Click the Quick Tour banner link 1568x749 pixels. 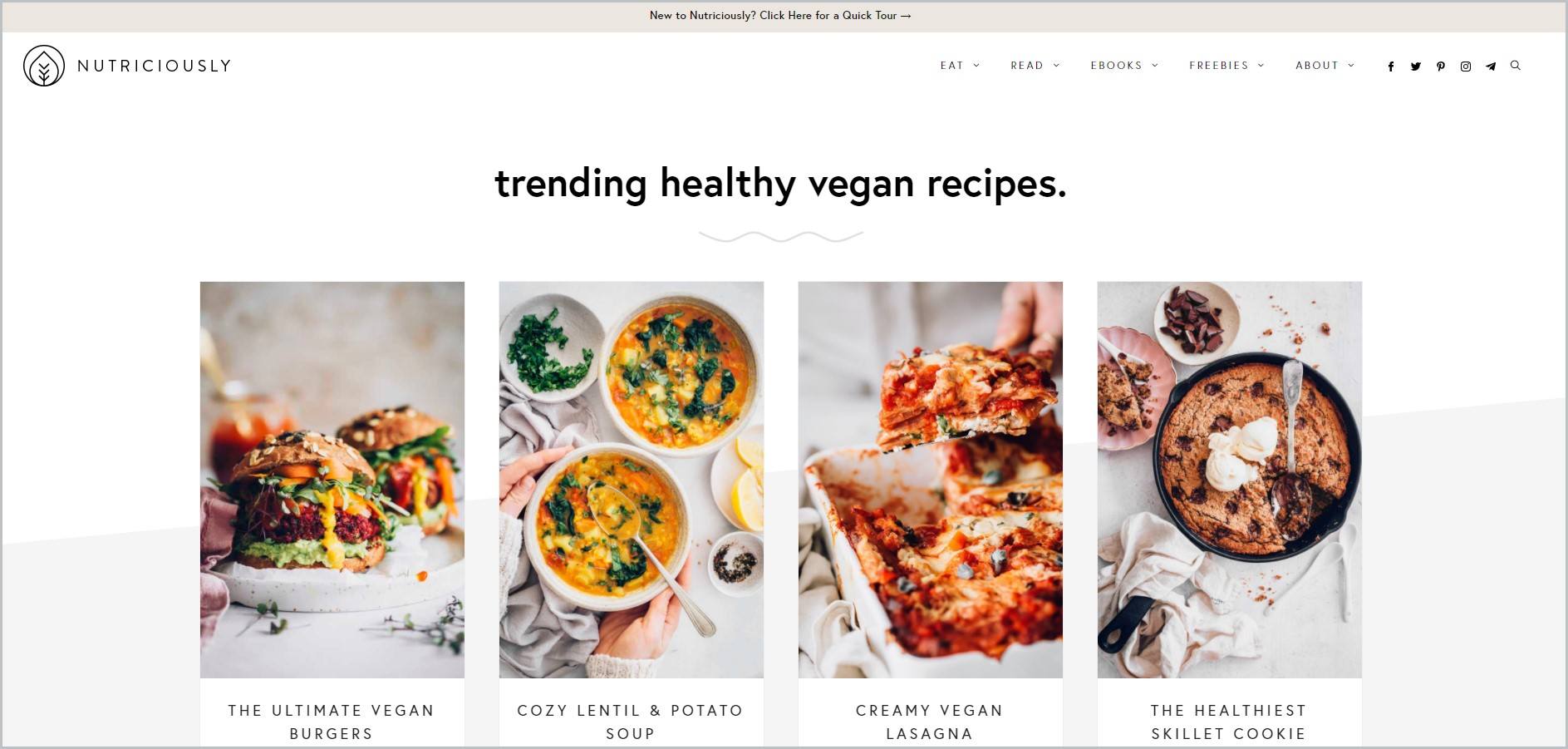[780, 15]
